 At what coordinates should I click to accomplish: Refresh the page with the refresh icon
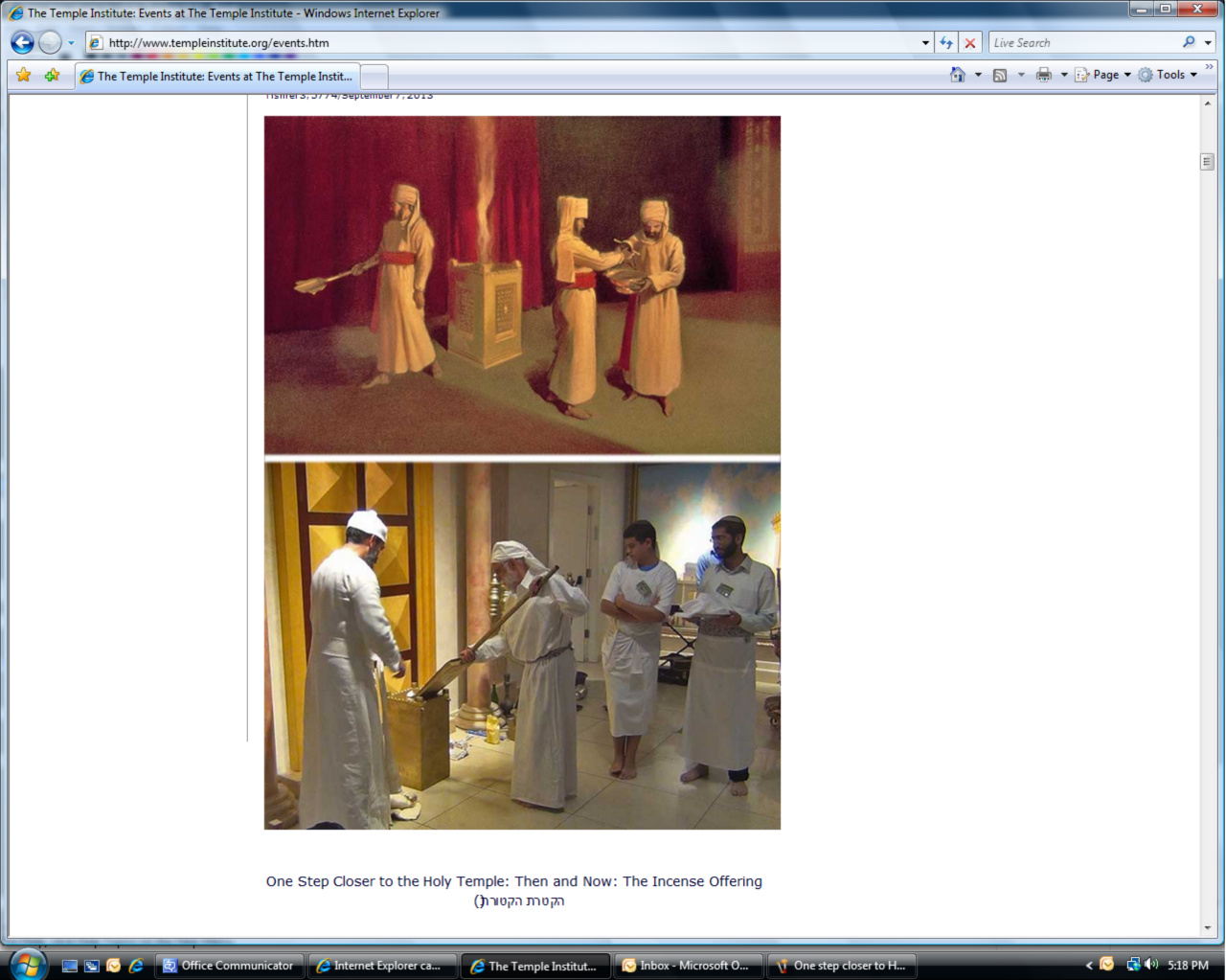(946, 43)
